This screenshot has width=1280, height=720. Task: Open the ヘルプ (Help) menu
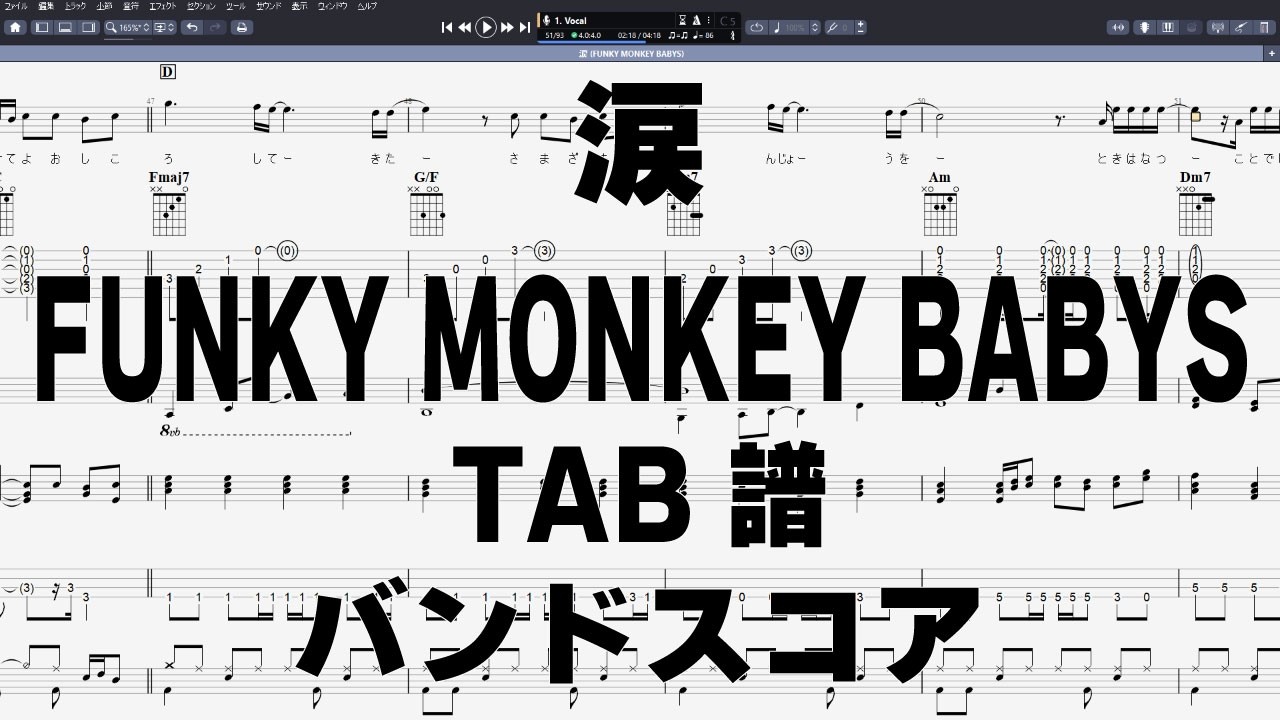point(368,6)
